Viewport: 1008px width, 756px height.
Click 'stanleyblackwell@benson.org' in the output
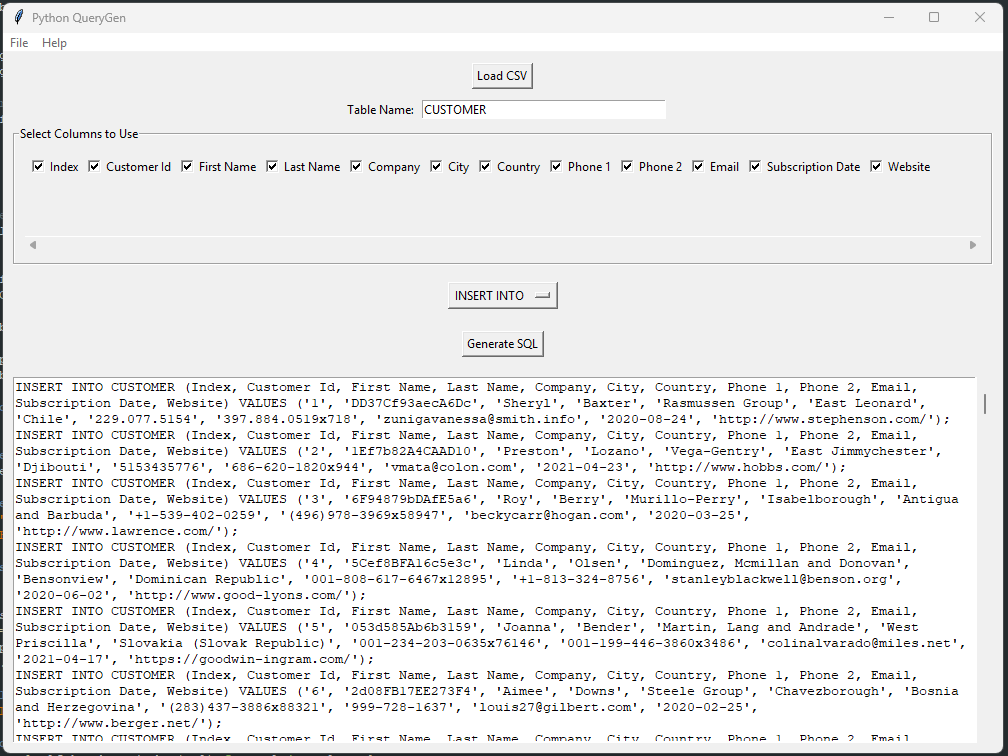(778, 579)
